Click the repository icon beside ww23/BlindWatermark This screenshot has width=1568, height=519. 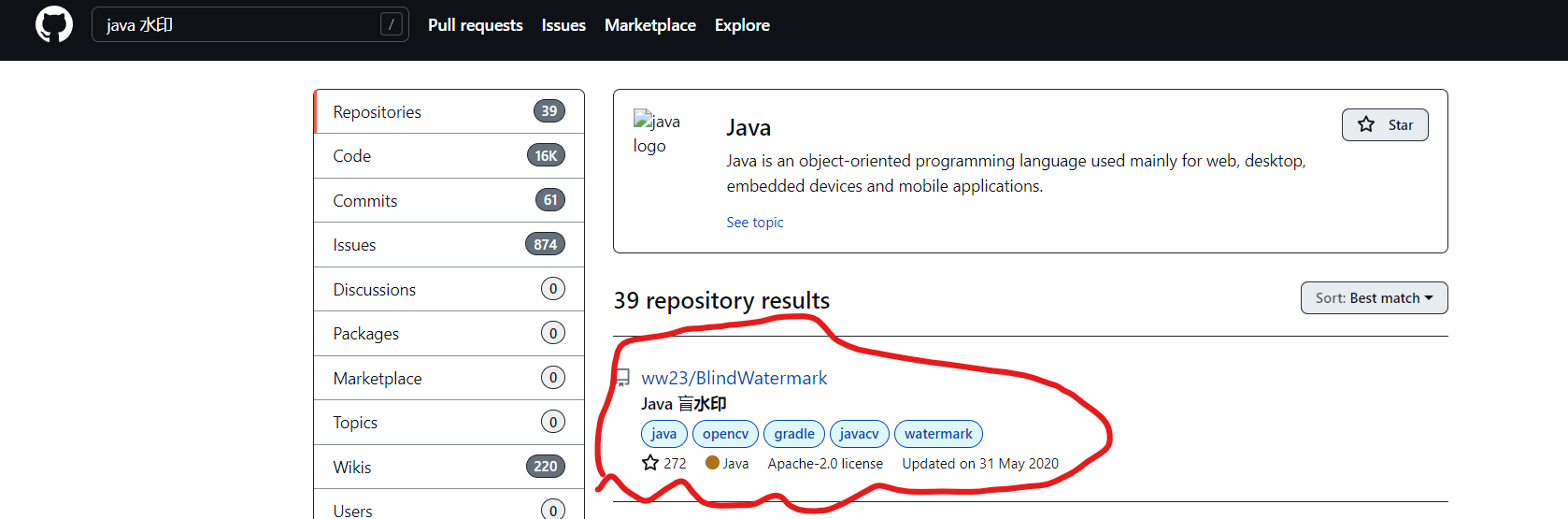click(622, 378)
